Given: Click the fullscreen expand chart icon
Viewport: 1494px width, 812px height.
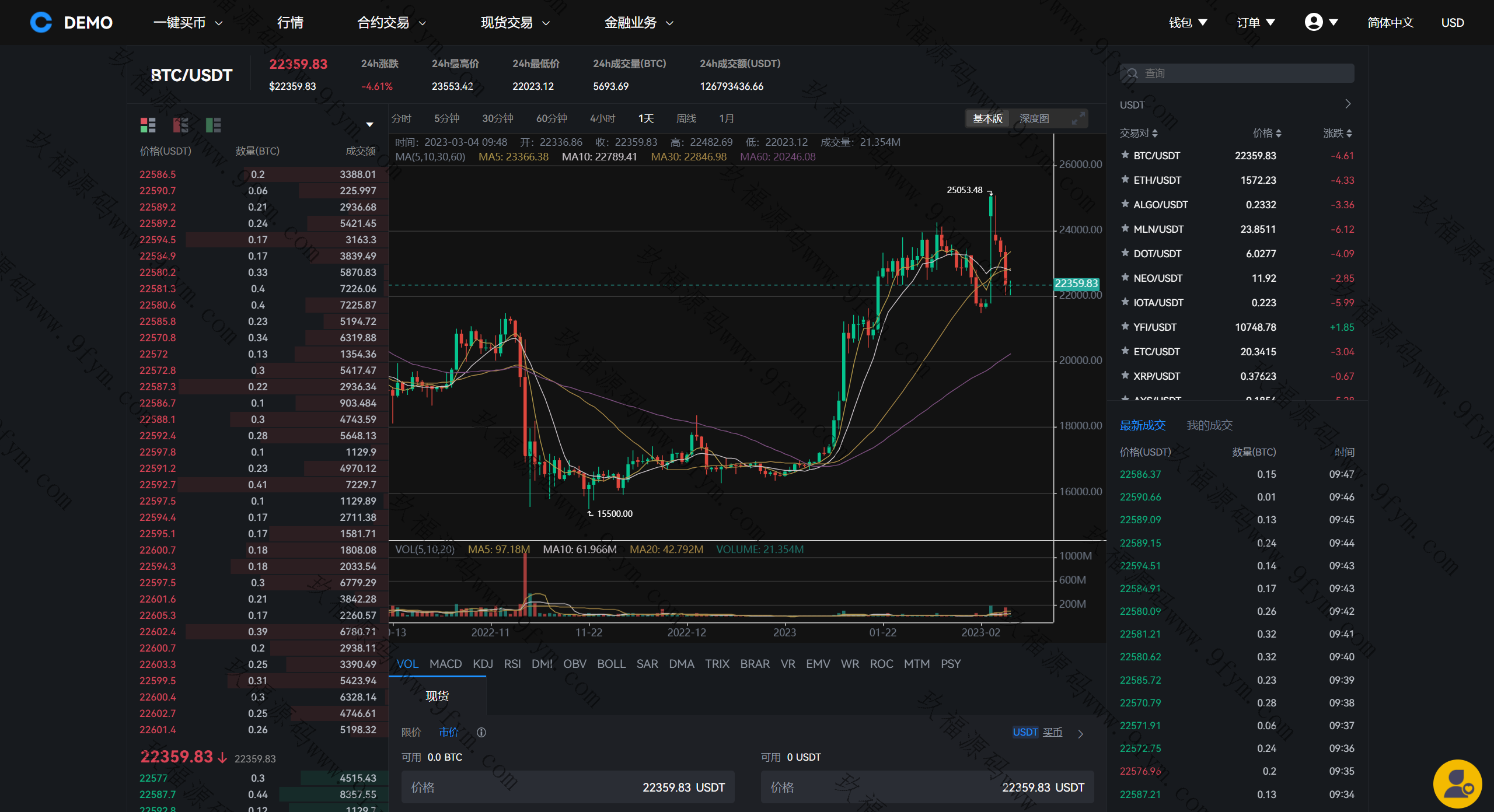Looking at the screenshot, I should [x=1078, y=118].
